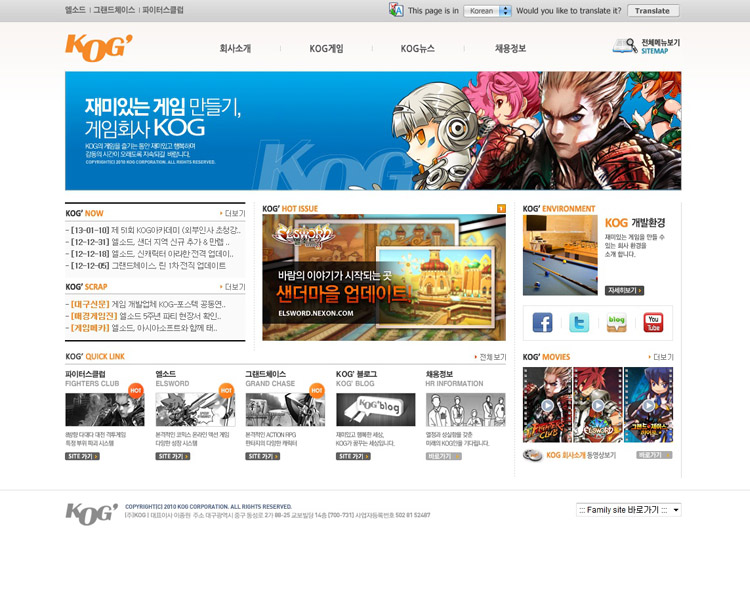
Task: Open the 13-01-10 news item
Action: coord(153,230)
